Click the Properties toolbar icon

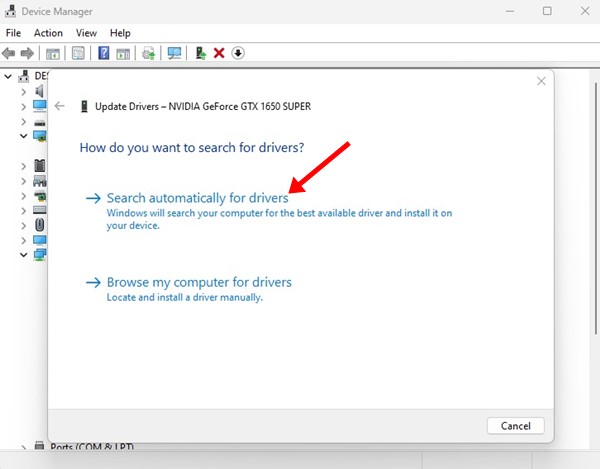pyautogui.click(x=77, y=53)
